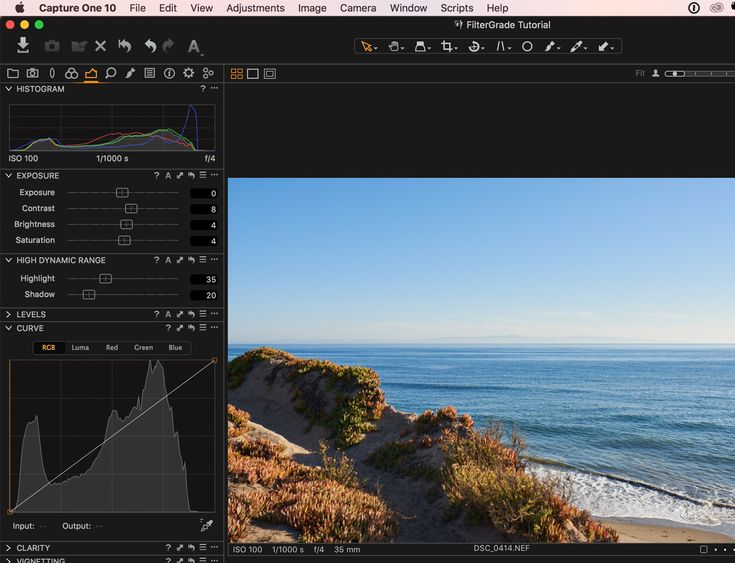Screen dimensions: 735x563
Task: Click the beach photo in viewer
Action: (x=481, y=360)
